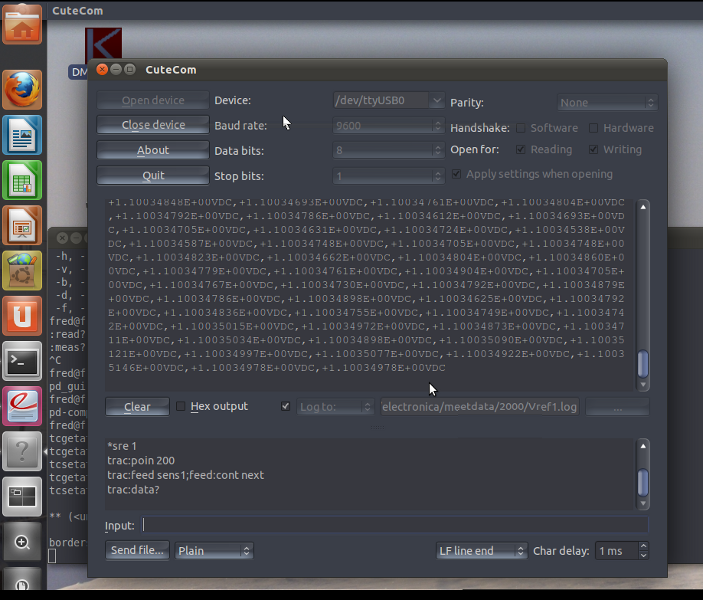This screenshot has width=703, height=600.
Task: Close the CuteCom window
Action: [102, 70]
